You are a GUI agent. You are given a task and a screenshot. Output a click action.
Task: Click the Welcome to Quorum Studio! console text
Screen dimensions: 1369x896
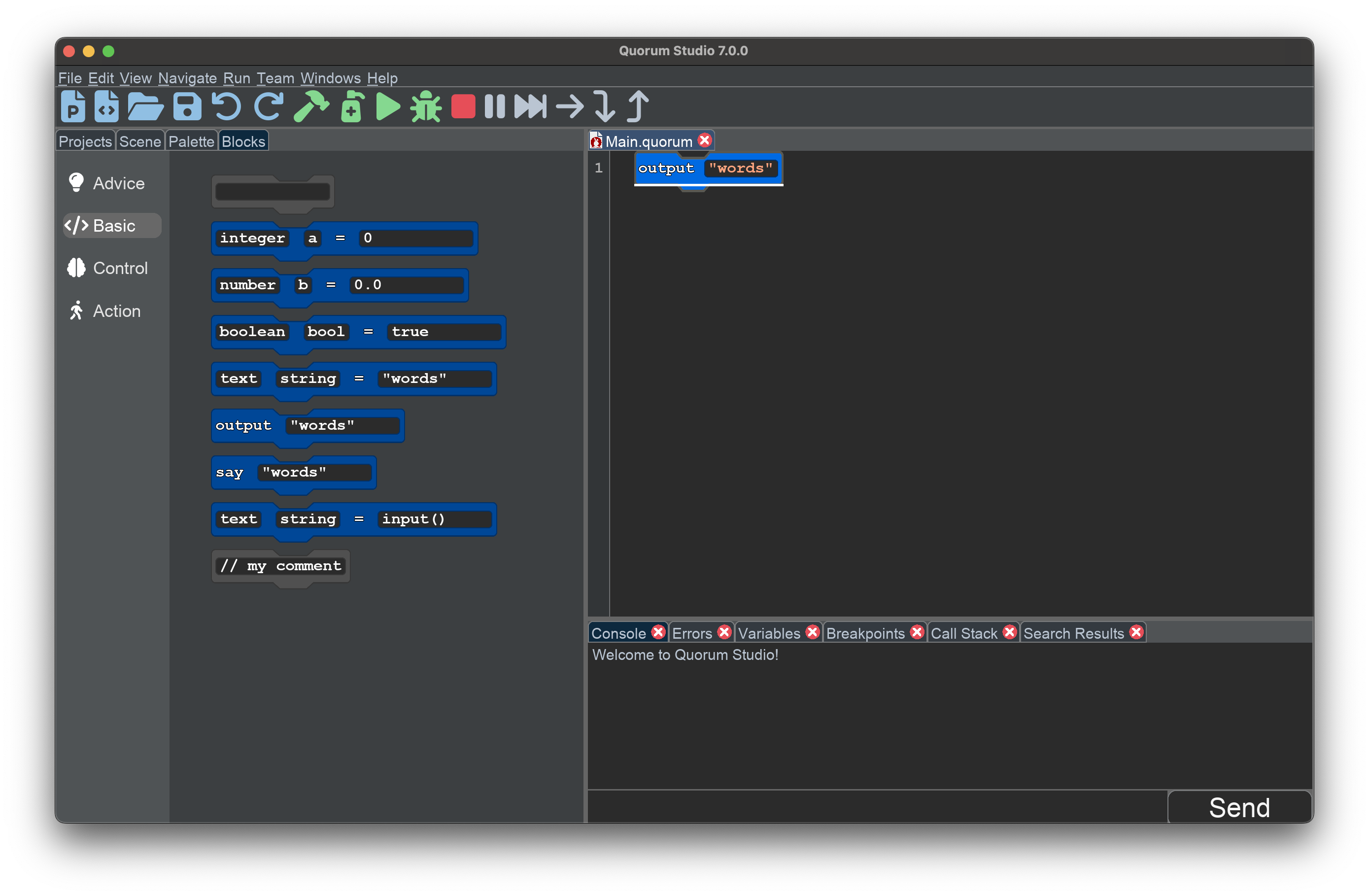(685, 655)
